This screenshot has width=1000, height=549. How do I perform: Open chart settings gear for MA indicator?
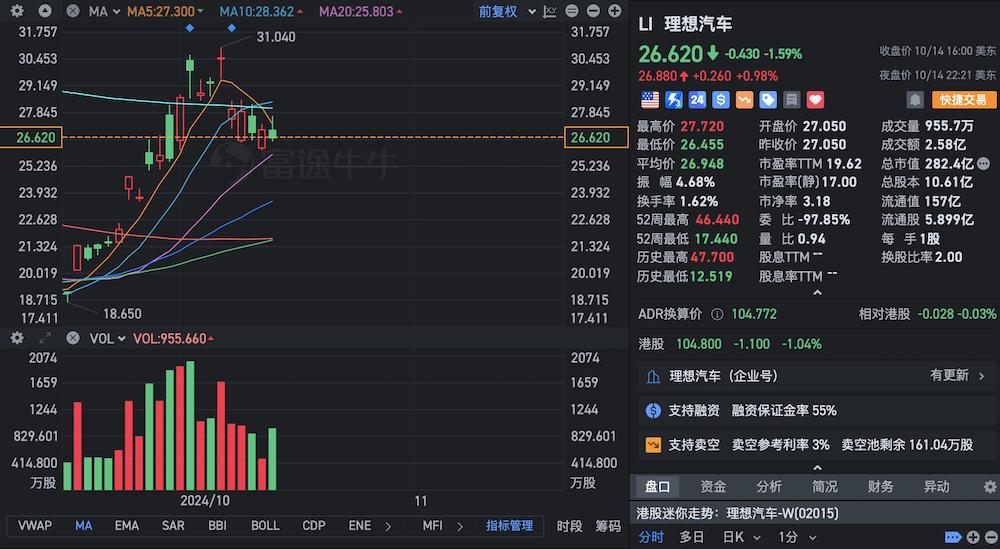[x=17, y=11]
